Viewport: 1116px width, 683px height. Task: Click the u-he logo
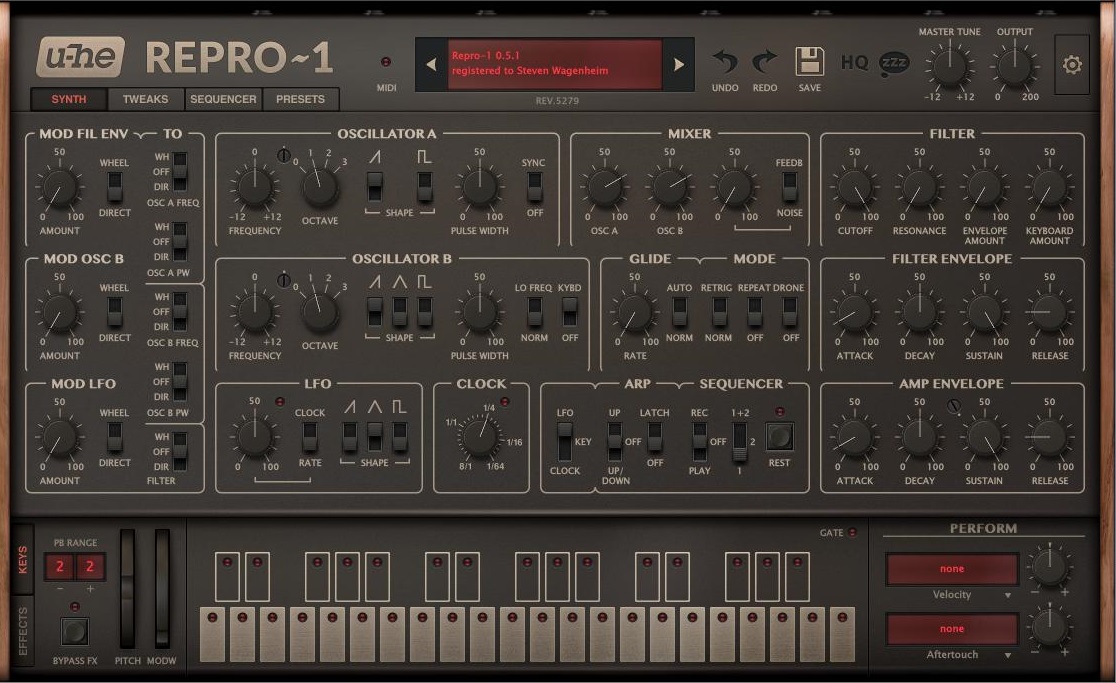pos(81,57)
